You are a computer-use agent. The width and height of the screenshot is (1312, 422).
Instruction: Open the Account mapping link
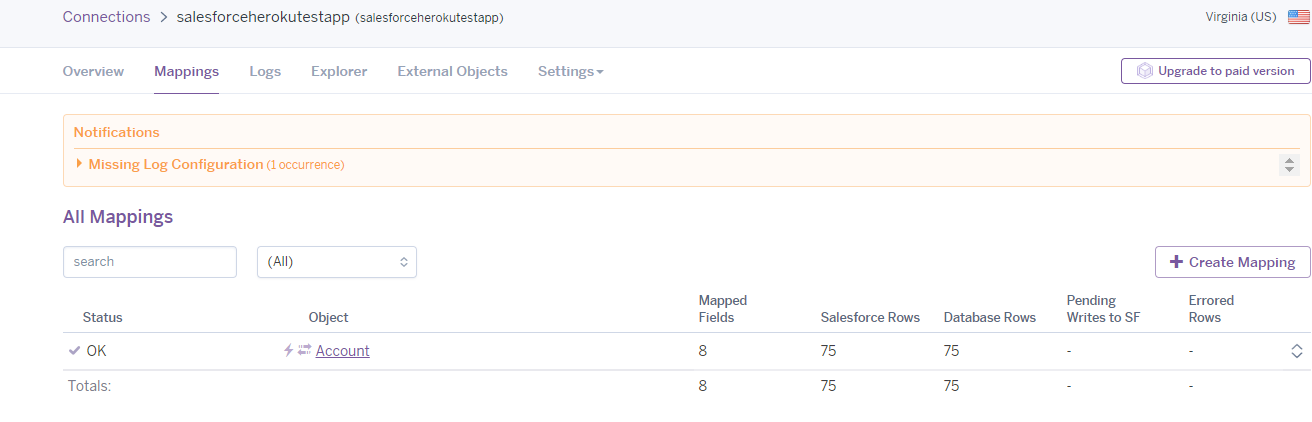pyautogui.click(x=342, y=351)
